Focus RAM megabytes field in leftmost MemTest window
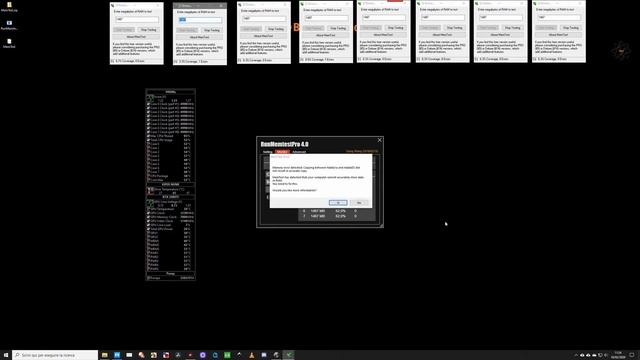Viewport: 640px width, 360px height. (x=137, y=19)
